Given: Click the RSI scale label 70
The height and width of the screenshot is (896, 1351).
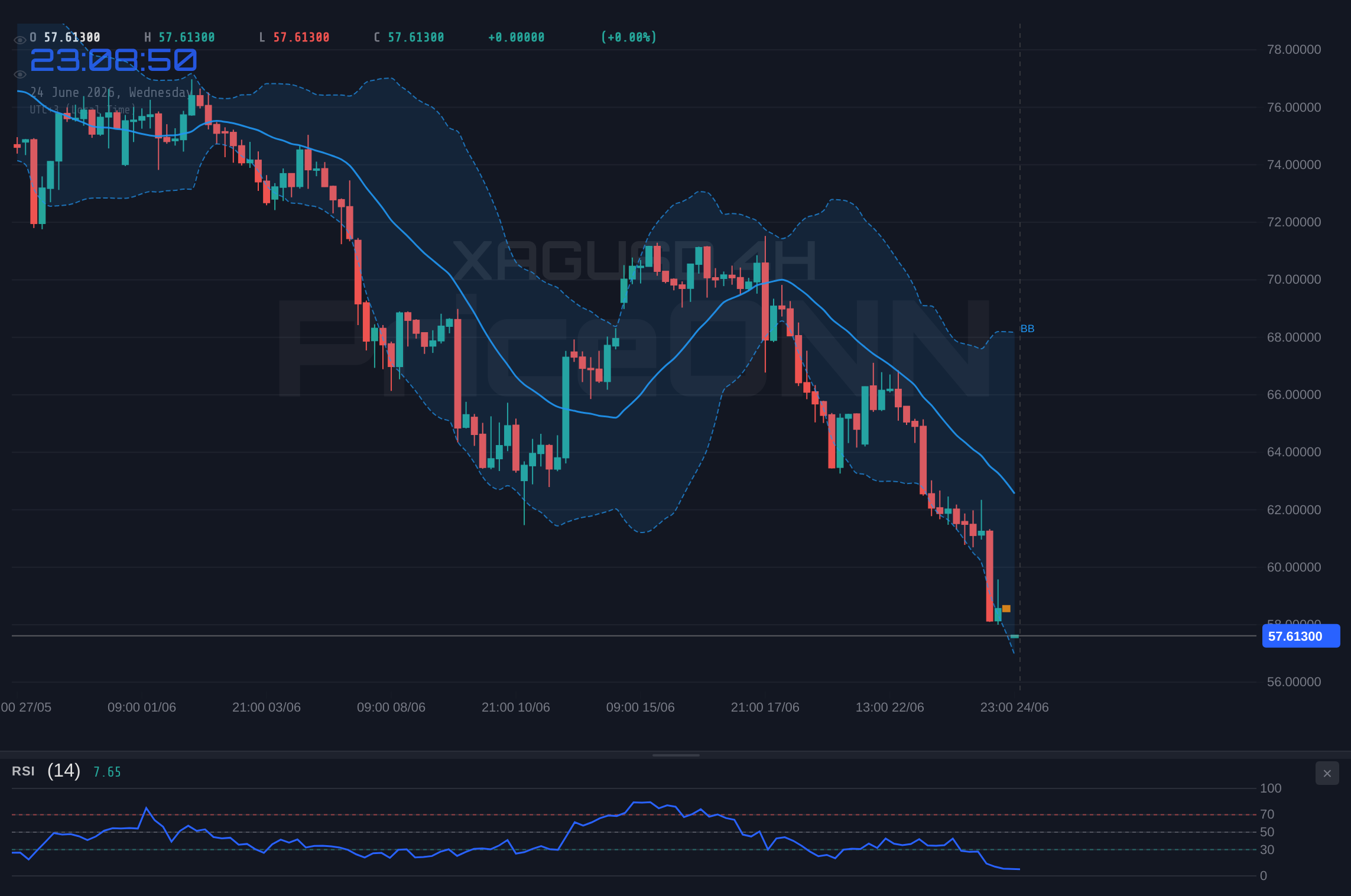Looking at the screenshot, I should pos(1267,814).
